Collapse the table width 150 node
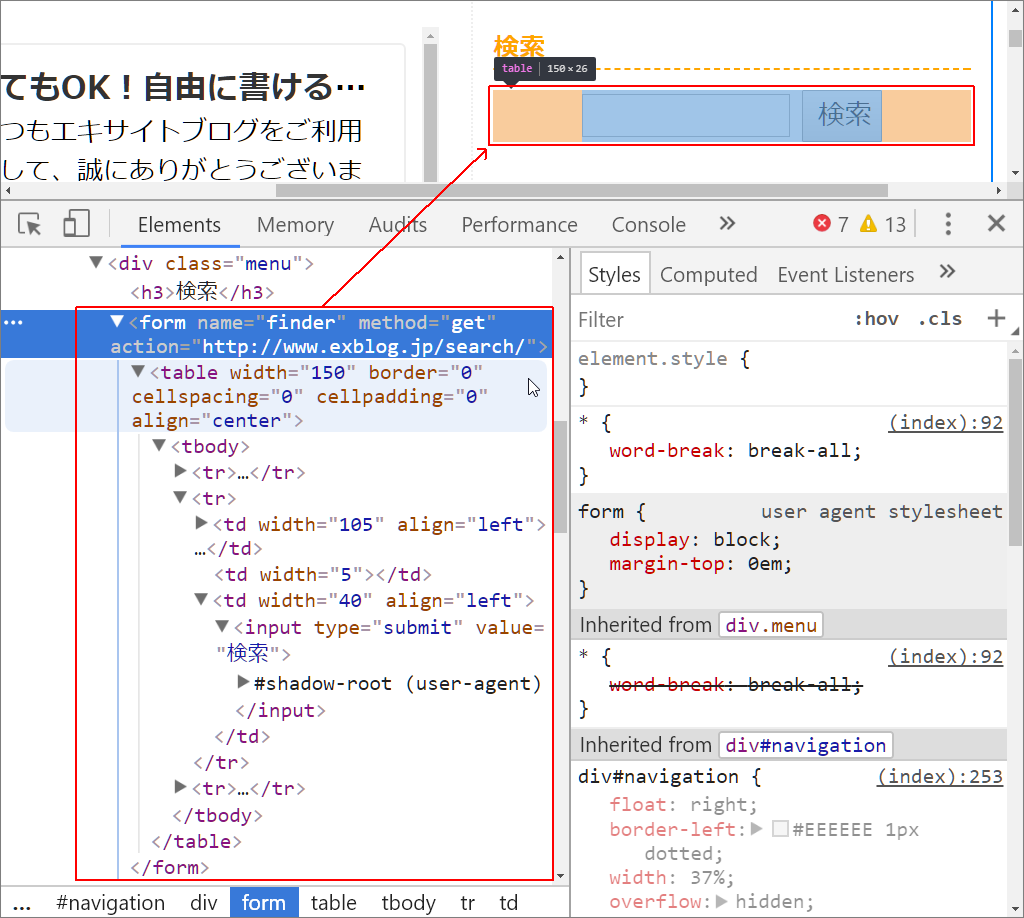Image resolution: width=1024 pixels, height=918 pixels. point(138,372)
